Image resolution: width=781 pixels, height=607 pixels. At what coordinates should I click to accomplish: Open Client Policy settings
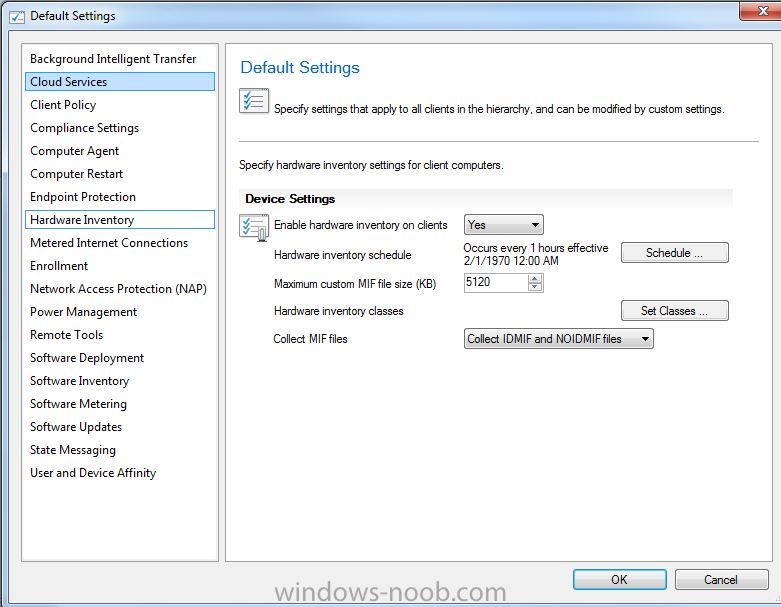[x=120, y=105]
